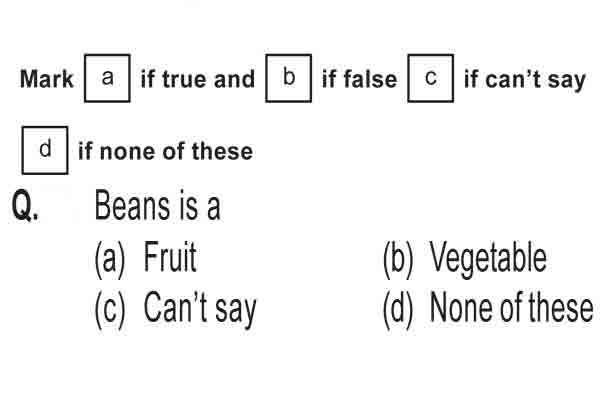Click the (c) option label
This screenshot has width=600, height=400.
tap(110, 309)
